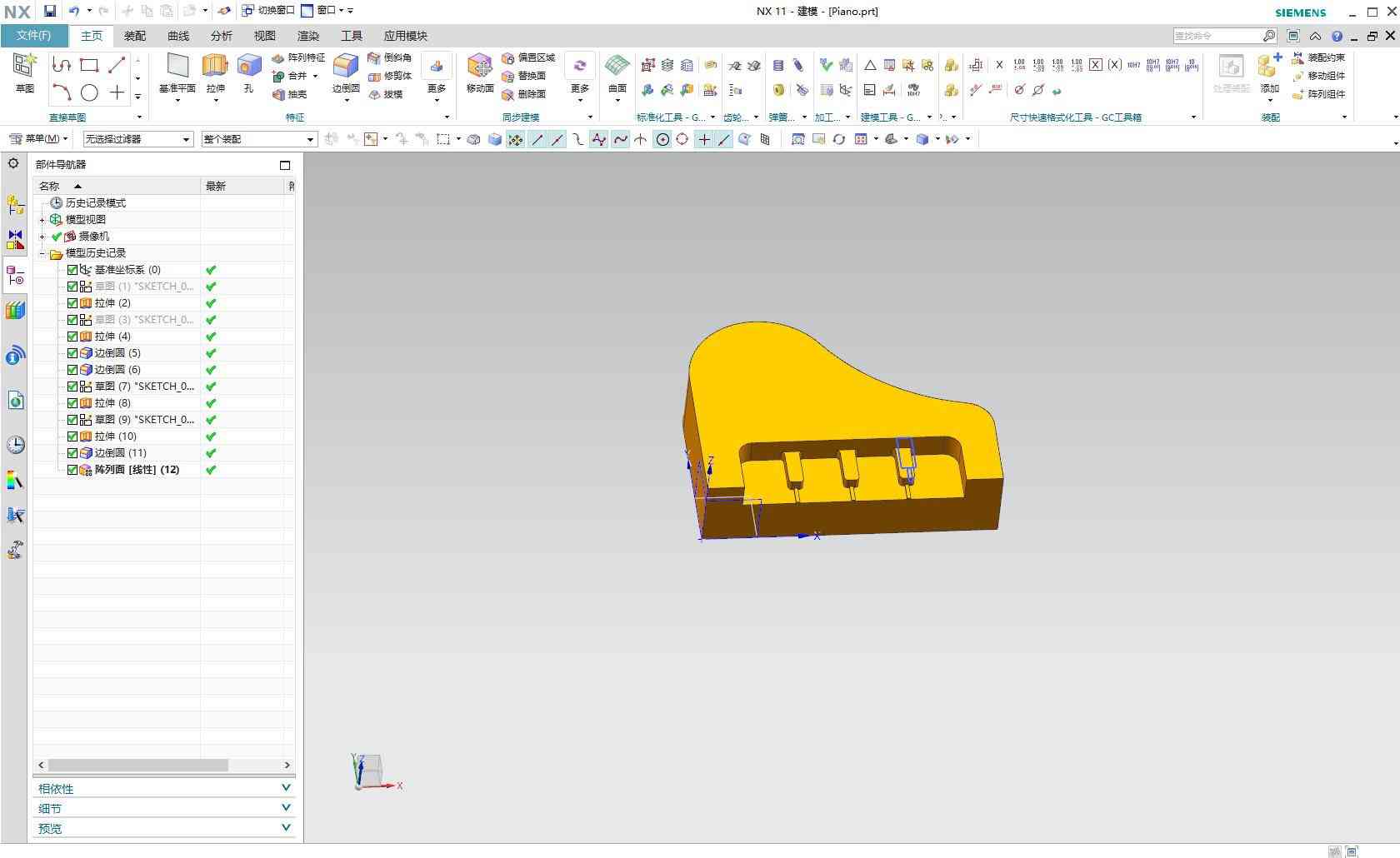1400x858 pixels.
Task: Switch to the 装配 ribbon tab
Action: (135, 36)
